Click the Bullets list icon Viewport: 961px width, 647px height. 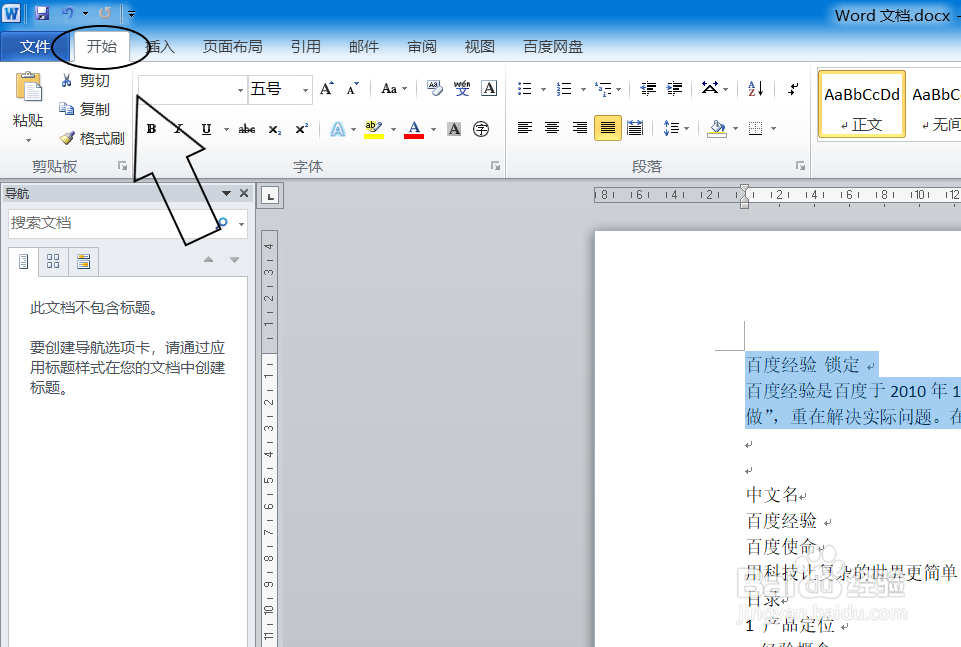point(525,89)
